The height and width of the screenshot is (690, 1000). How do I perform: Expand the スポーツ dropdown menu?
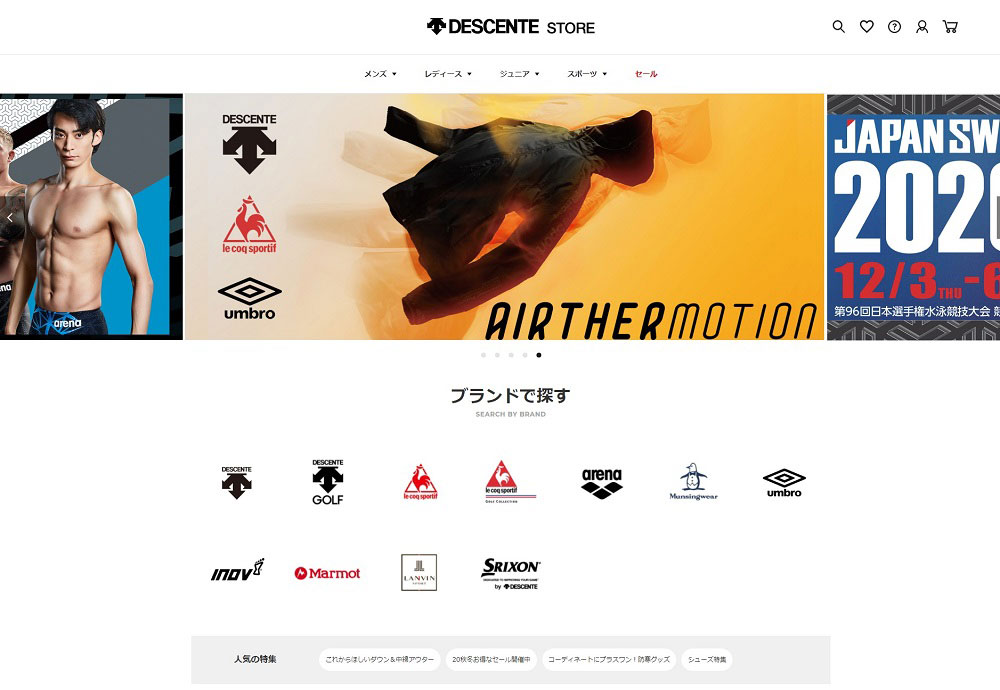(x=587, y=74)
